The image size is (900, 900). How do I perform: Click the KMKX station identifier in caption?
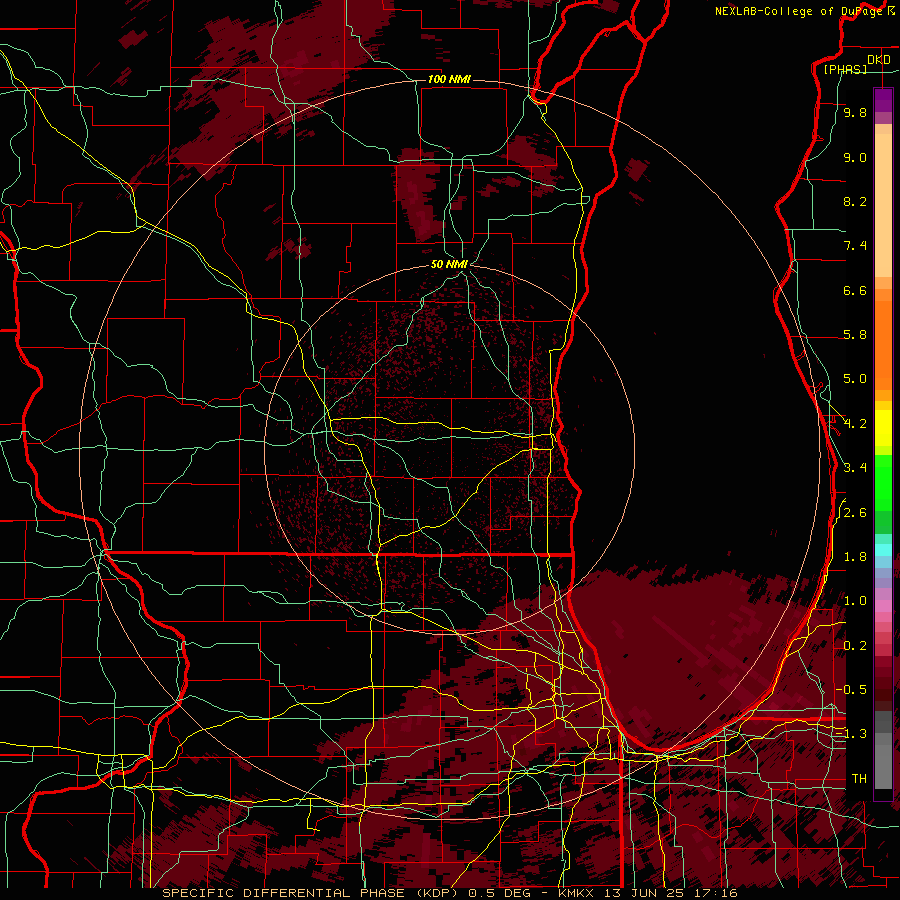click(x=577, y=893)
